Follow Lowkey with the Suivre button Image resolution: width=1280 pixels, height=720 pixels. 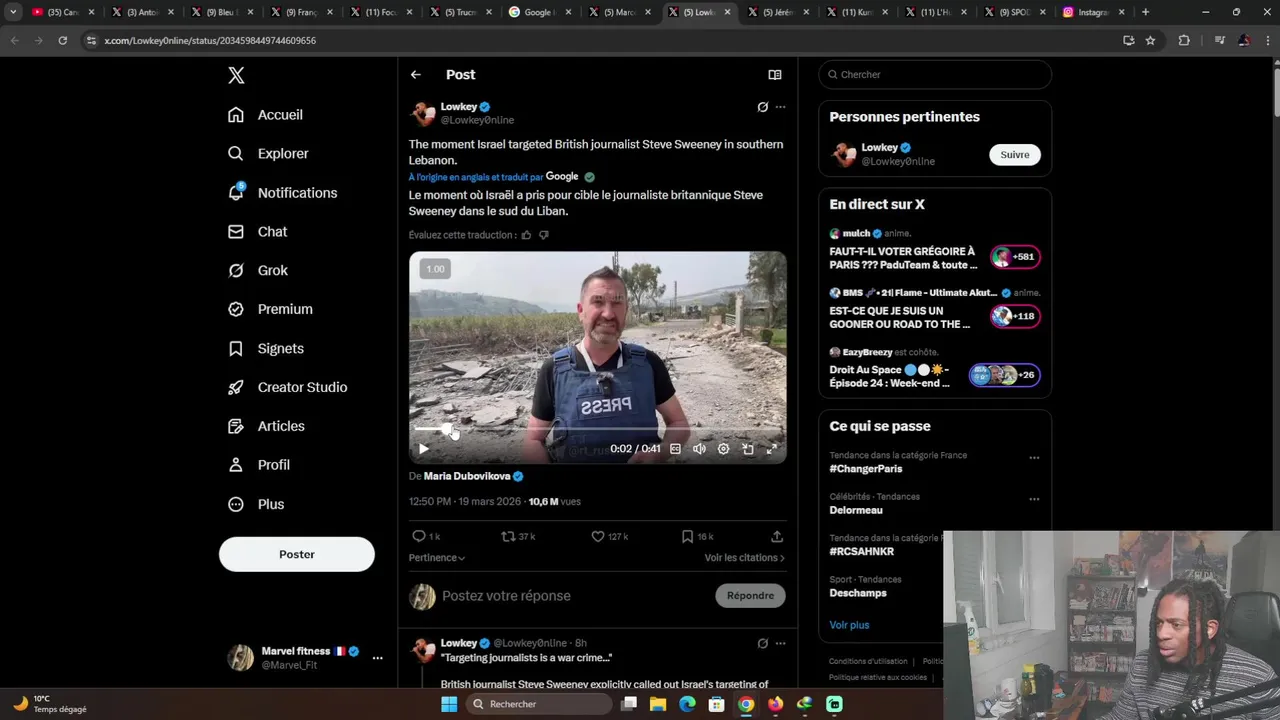1015,155
